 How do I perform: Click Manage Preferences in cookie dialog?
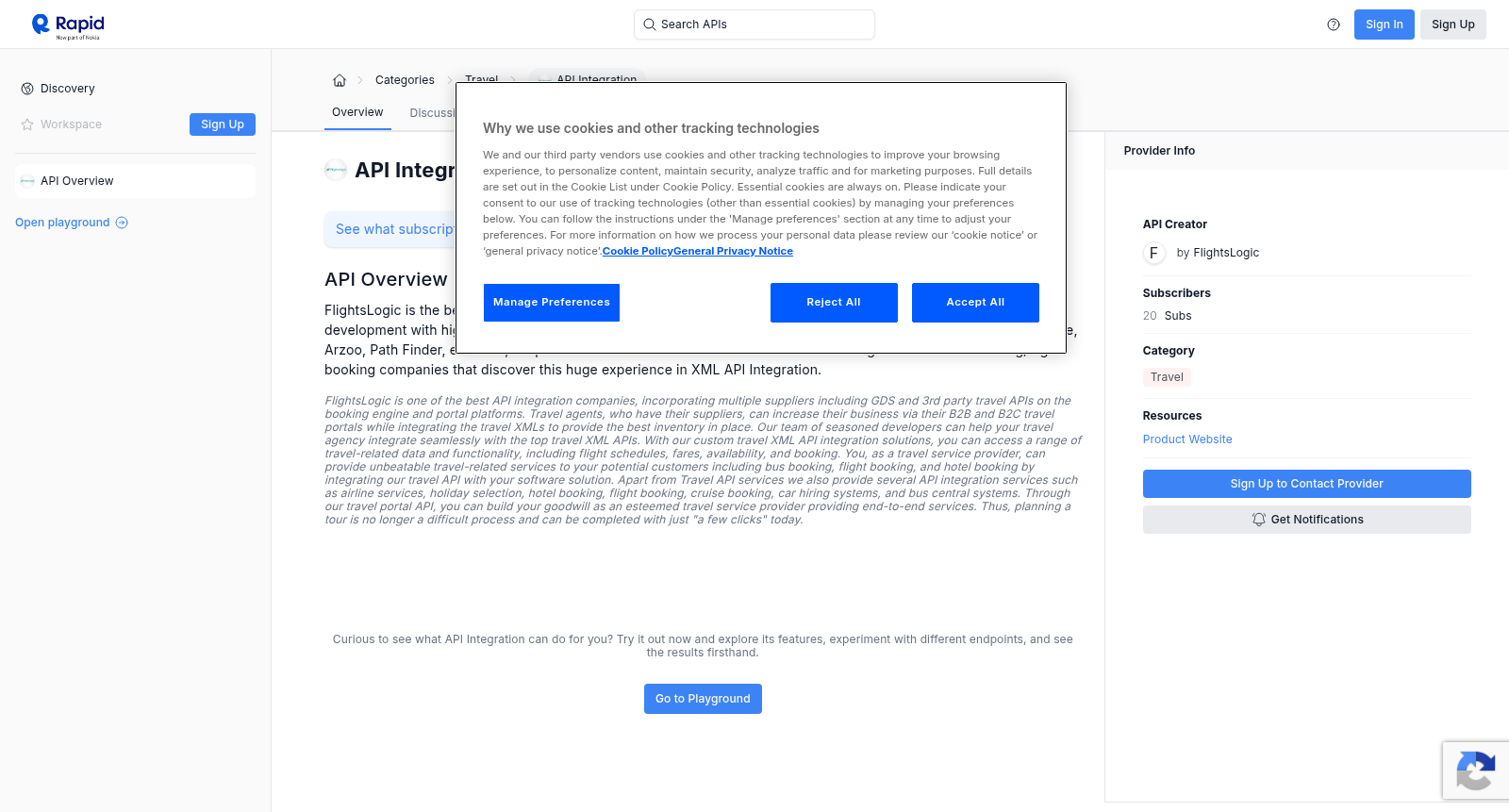pos(552,303)
